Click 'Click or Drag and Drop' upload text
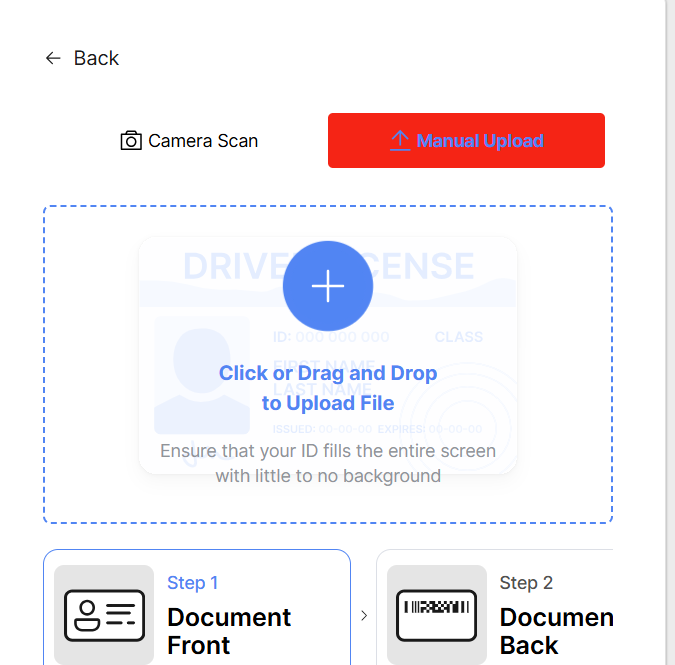The width and height of the screenshot is (675, 665). (328, 374)
